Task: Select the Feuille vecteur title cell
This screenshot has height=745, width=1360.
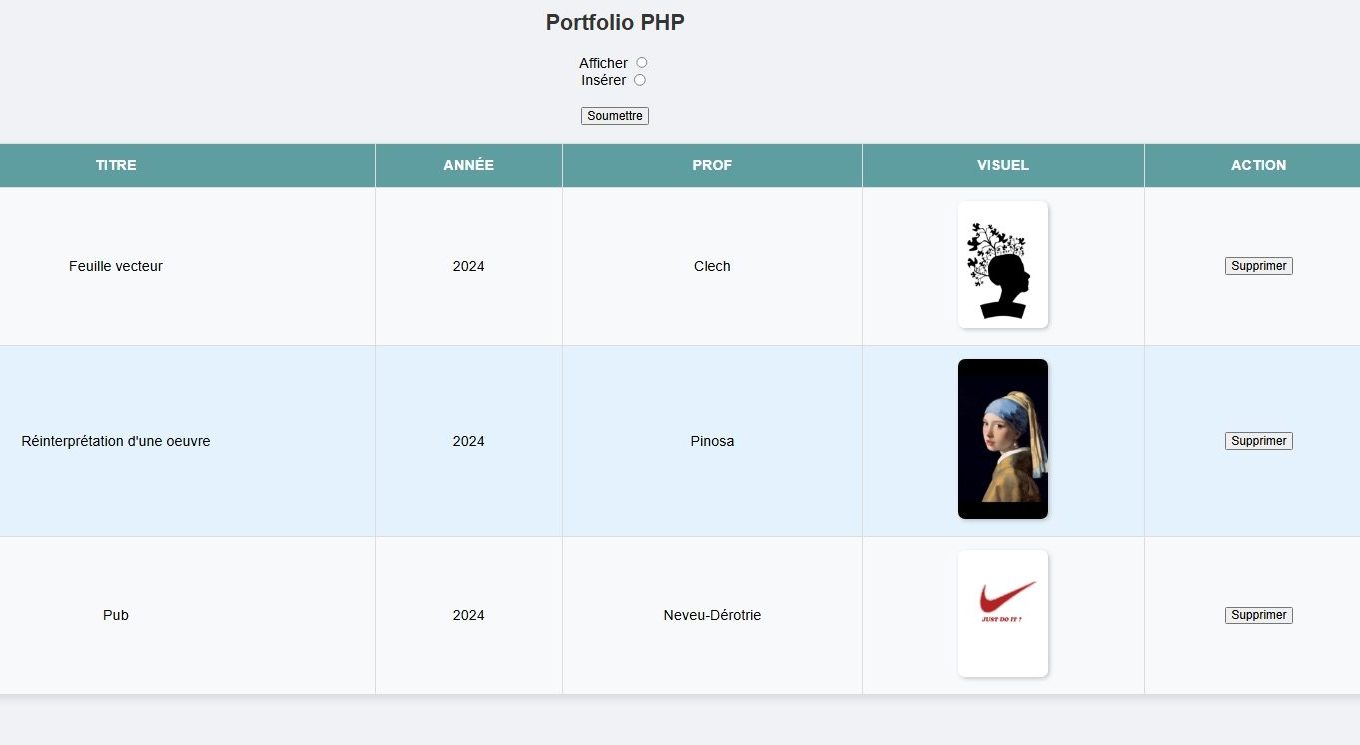Action: [x=116, y=266]
